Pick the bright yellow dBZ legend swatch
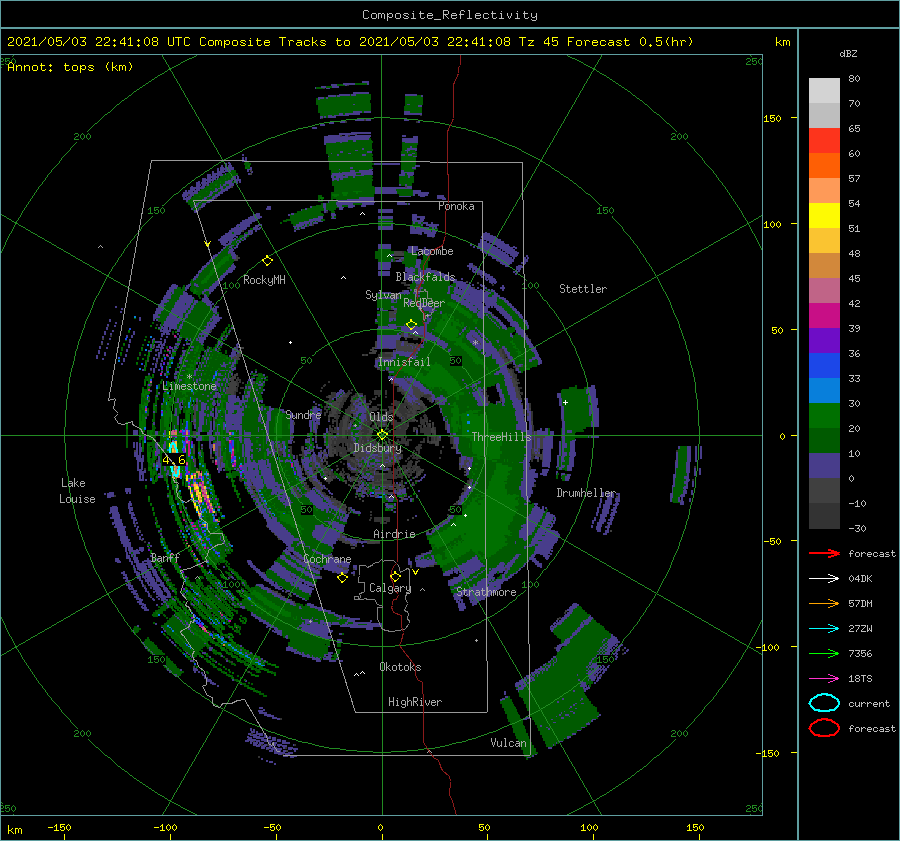 point(824,216)
